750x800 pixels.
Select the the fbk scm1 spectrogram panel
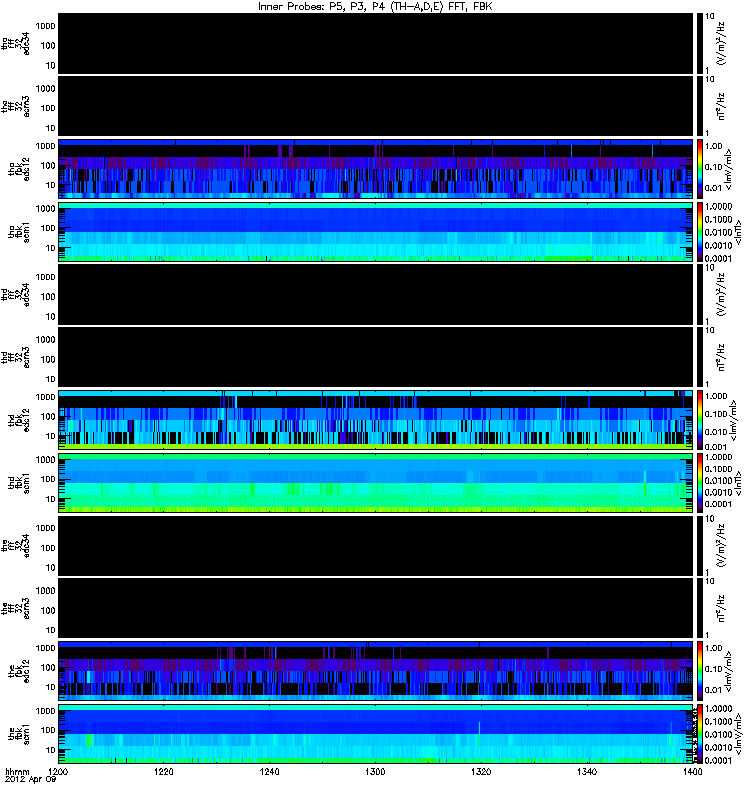(378, 735)
